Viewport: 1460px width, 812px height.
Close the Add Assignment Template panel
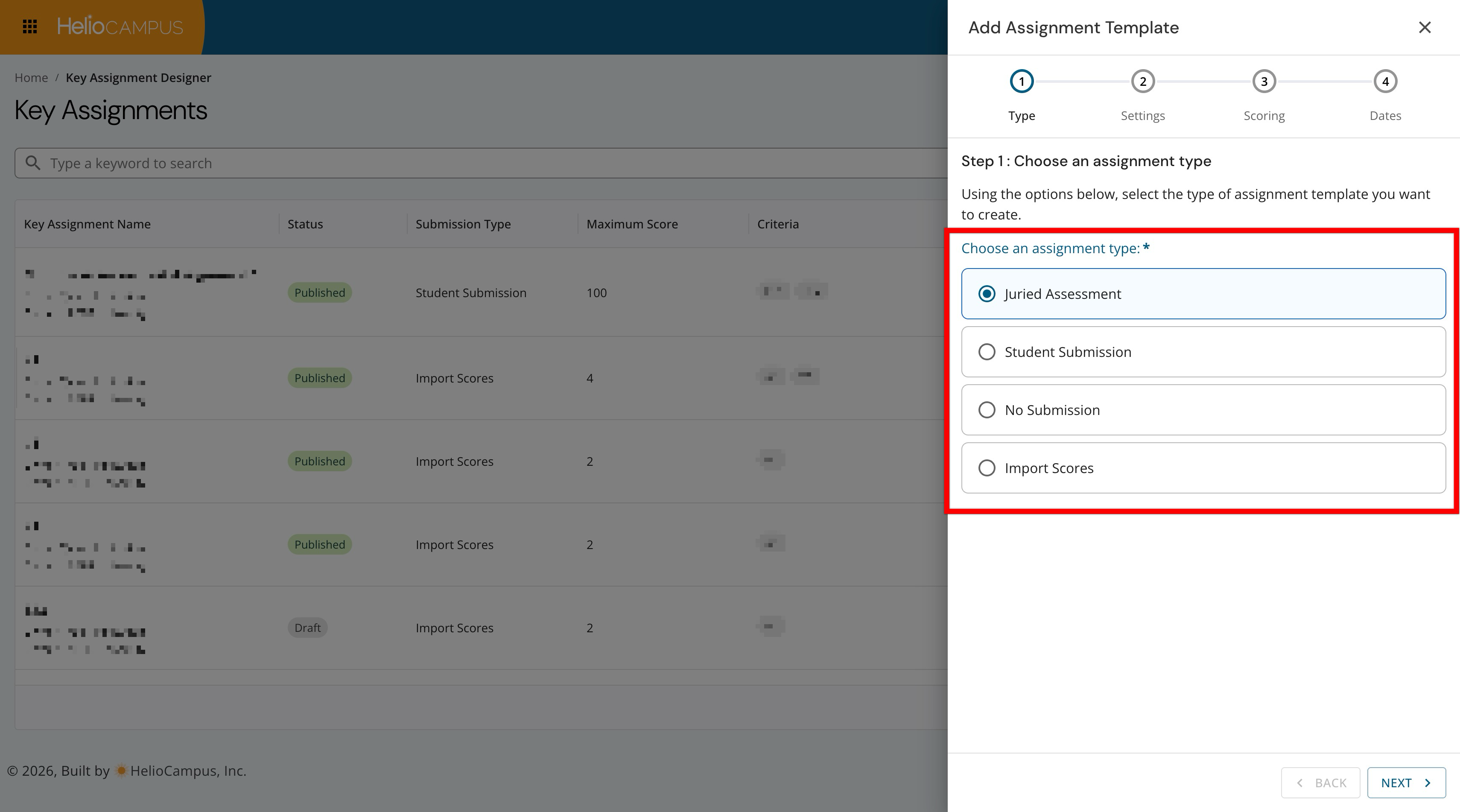coord(1424,27)
